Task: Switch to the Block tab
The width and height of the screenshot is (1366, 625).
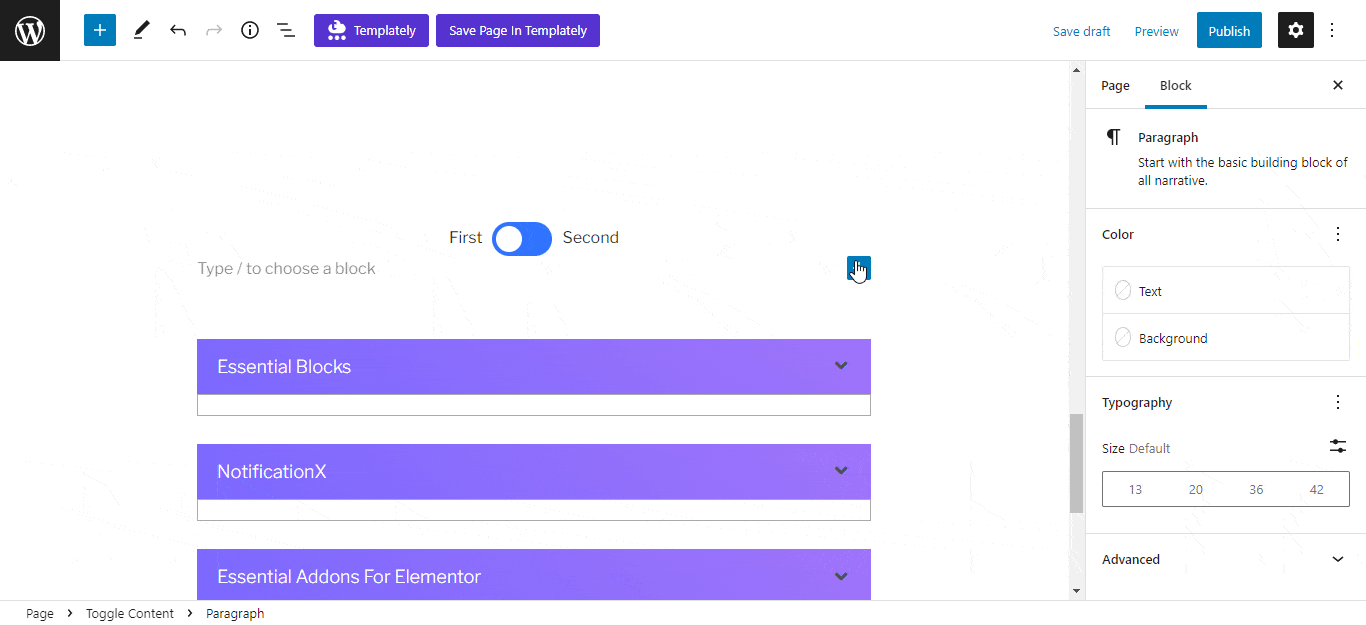Action: (x=1176, y=85)
